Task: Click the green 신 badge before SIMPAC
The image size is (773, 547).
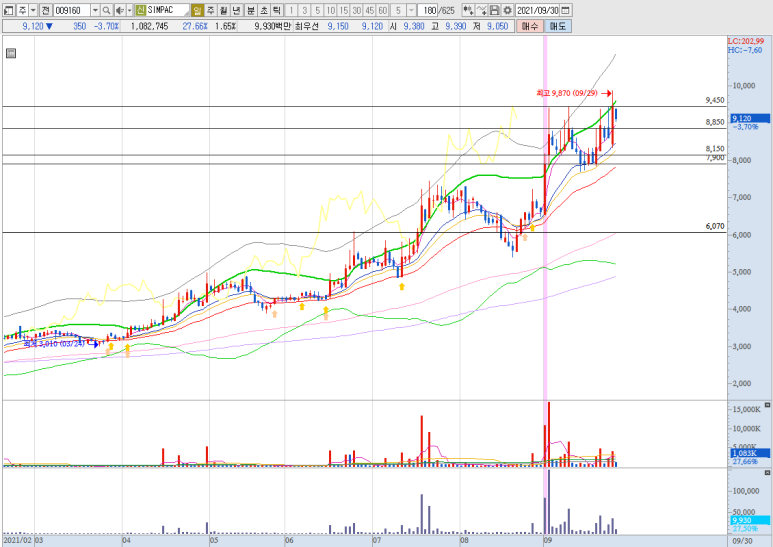Action: pyautogui.click(x=141, y=10)
